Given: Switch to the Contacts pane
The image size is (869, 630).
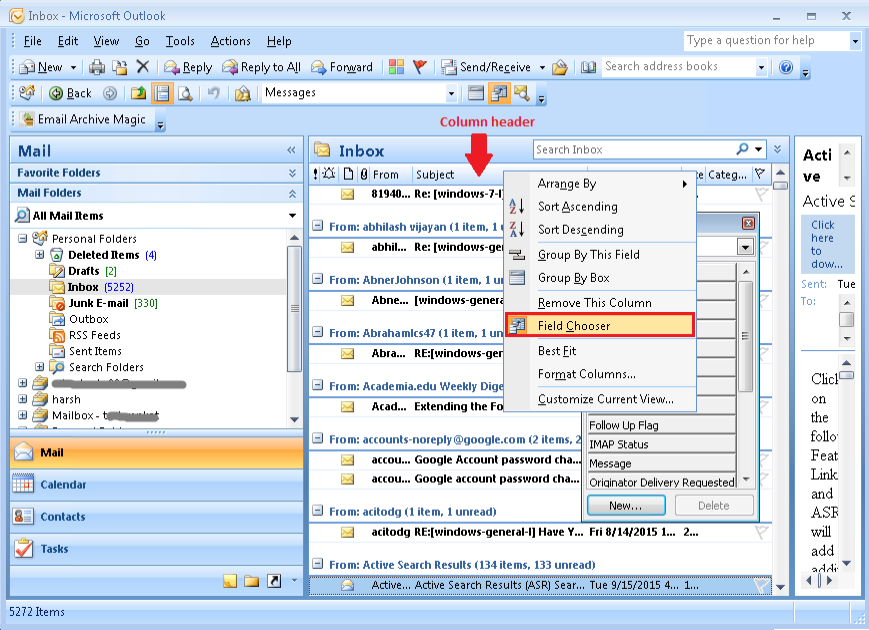Looking at the screenshot, I should pyautogui.click(x=156, y=517).
